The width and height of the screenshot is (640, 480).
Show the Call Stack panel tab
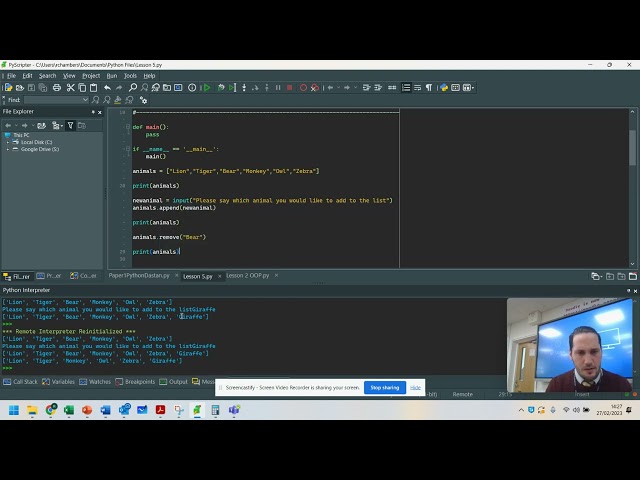pyautogui.click(x=20, y=382)
